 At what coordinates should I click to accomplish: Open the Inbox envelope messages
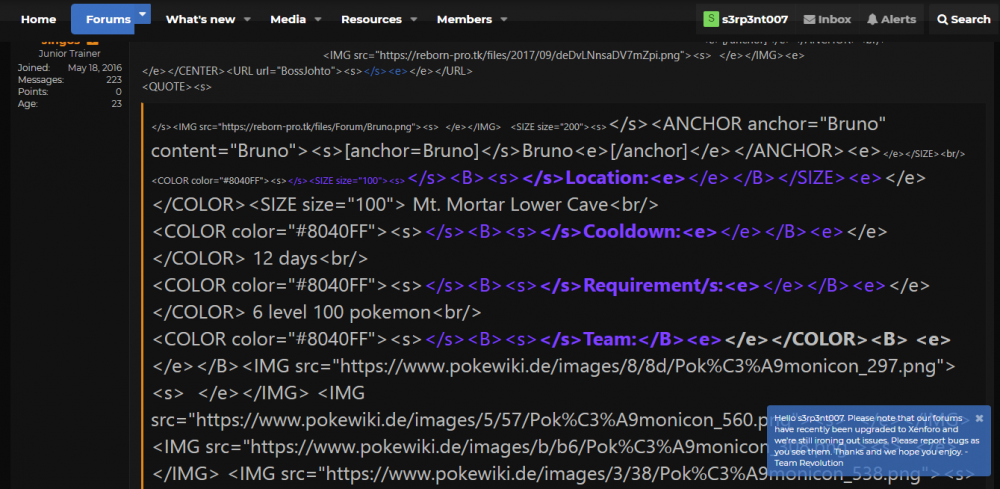[x=827, y=19]
